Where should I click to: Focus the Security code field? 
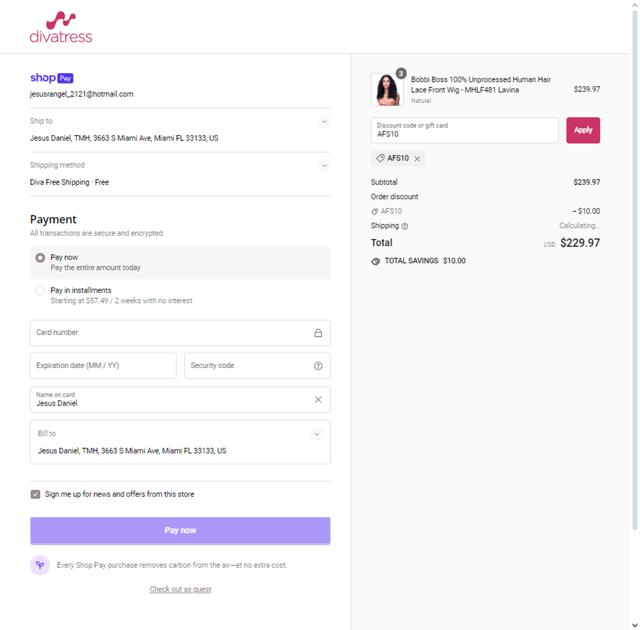tap(257, 366)
